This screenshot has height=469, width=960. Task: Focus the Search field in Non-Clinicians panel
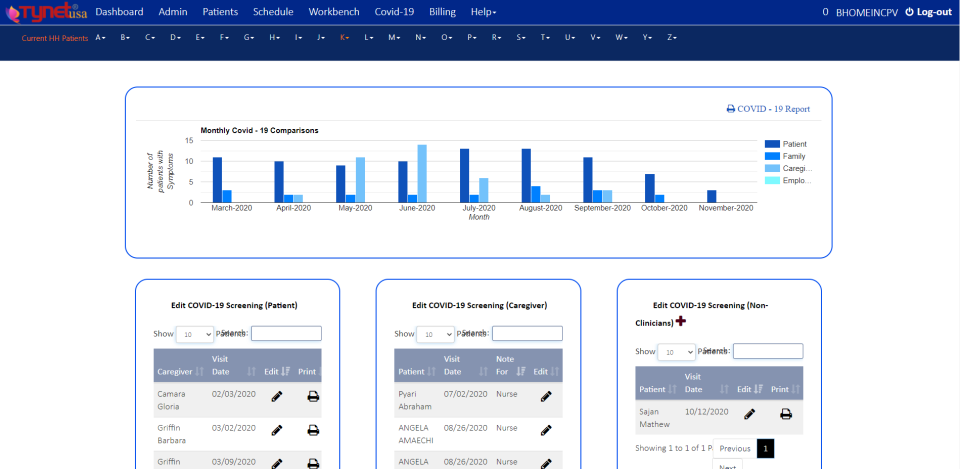pyautogui.click(x=768, y=351)
